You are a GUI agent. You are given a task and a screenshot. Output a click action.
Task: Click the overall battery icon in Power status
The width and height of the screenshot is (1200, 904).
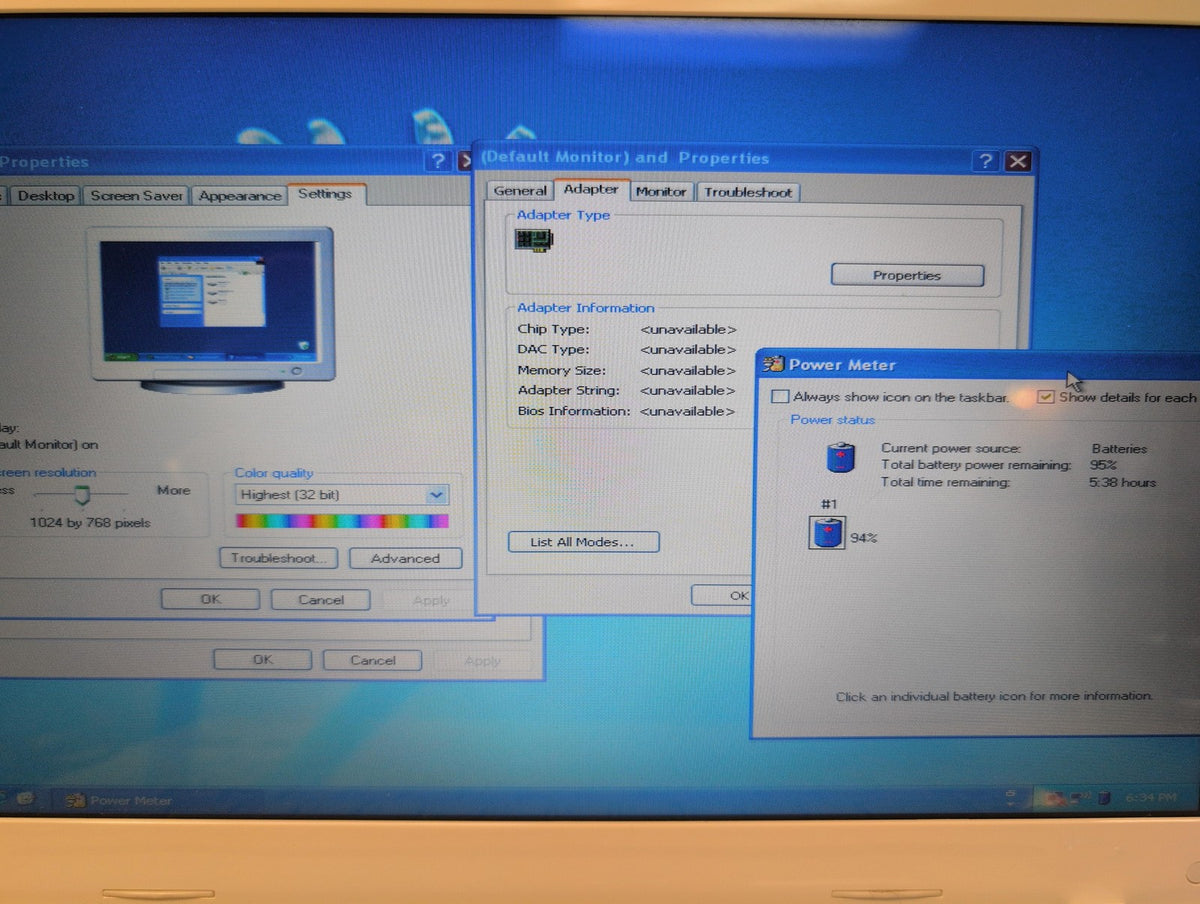(x=840, y=457)
